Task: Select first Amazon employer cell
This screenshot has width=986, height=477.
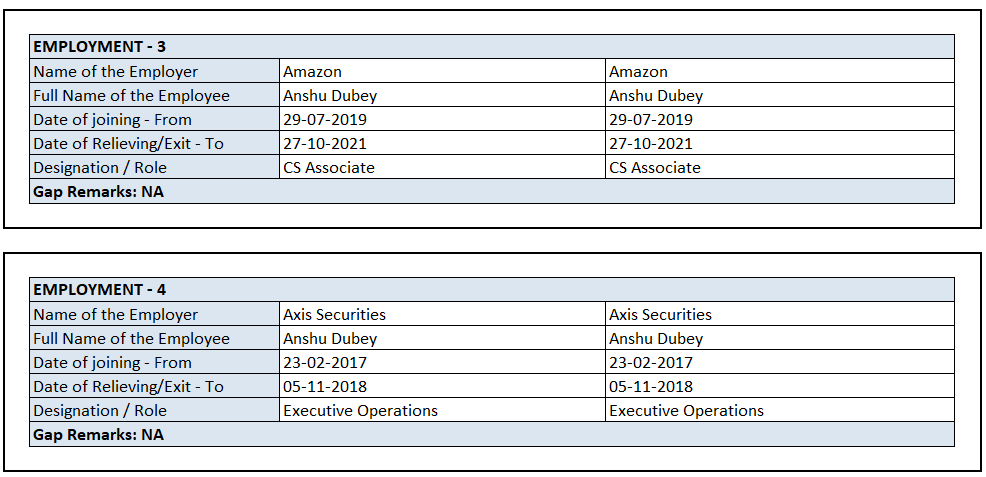Action: pyautogui.click(x=313, y=72)
